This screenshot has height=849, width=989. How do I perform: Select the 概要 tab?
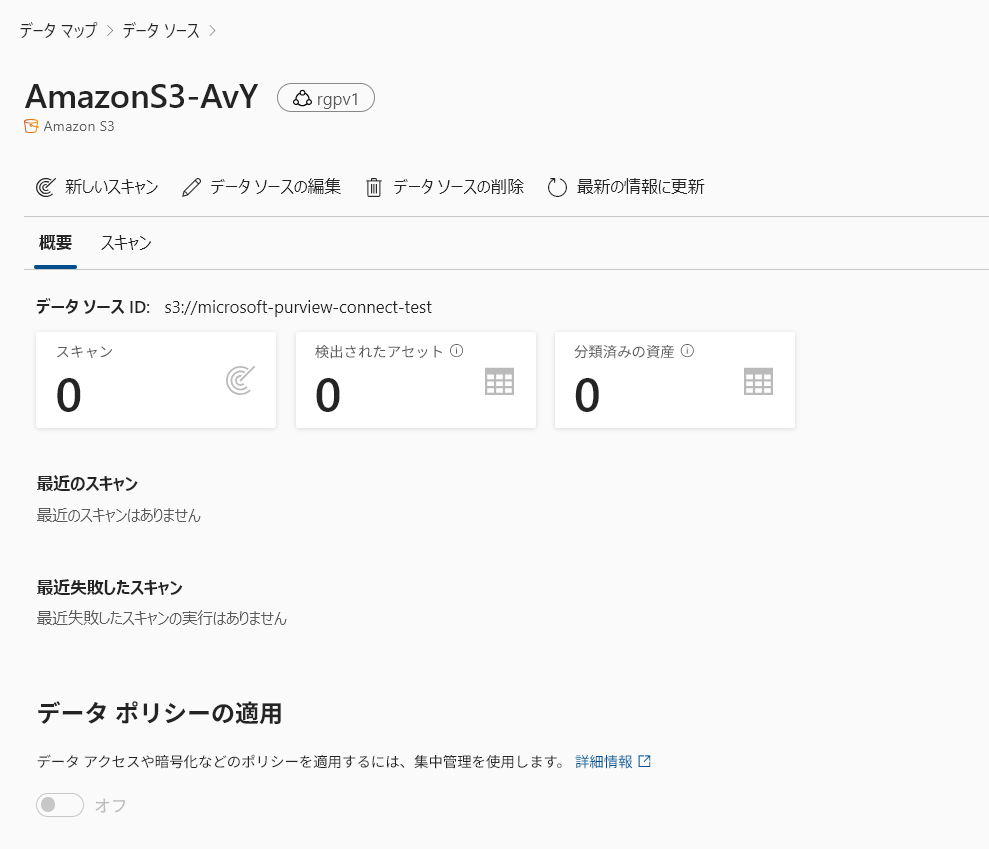54,242
